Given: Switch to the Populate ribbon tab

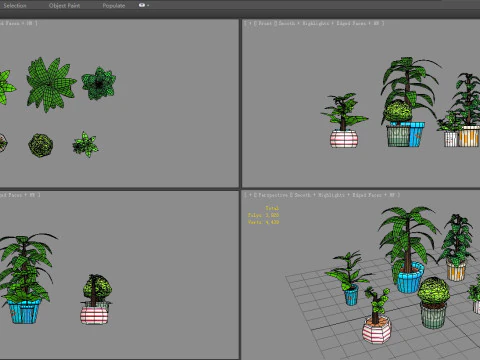Looking at the screenshot, I should click(x=114, y=5).
